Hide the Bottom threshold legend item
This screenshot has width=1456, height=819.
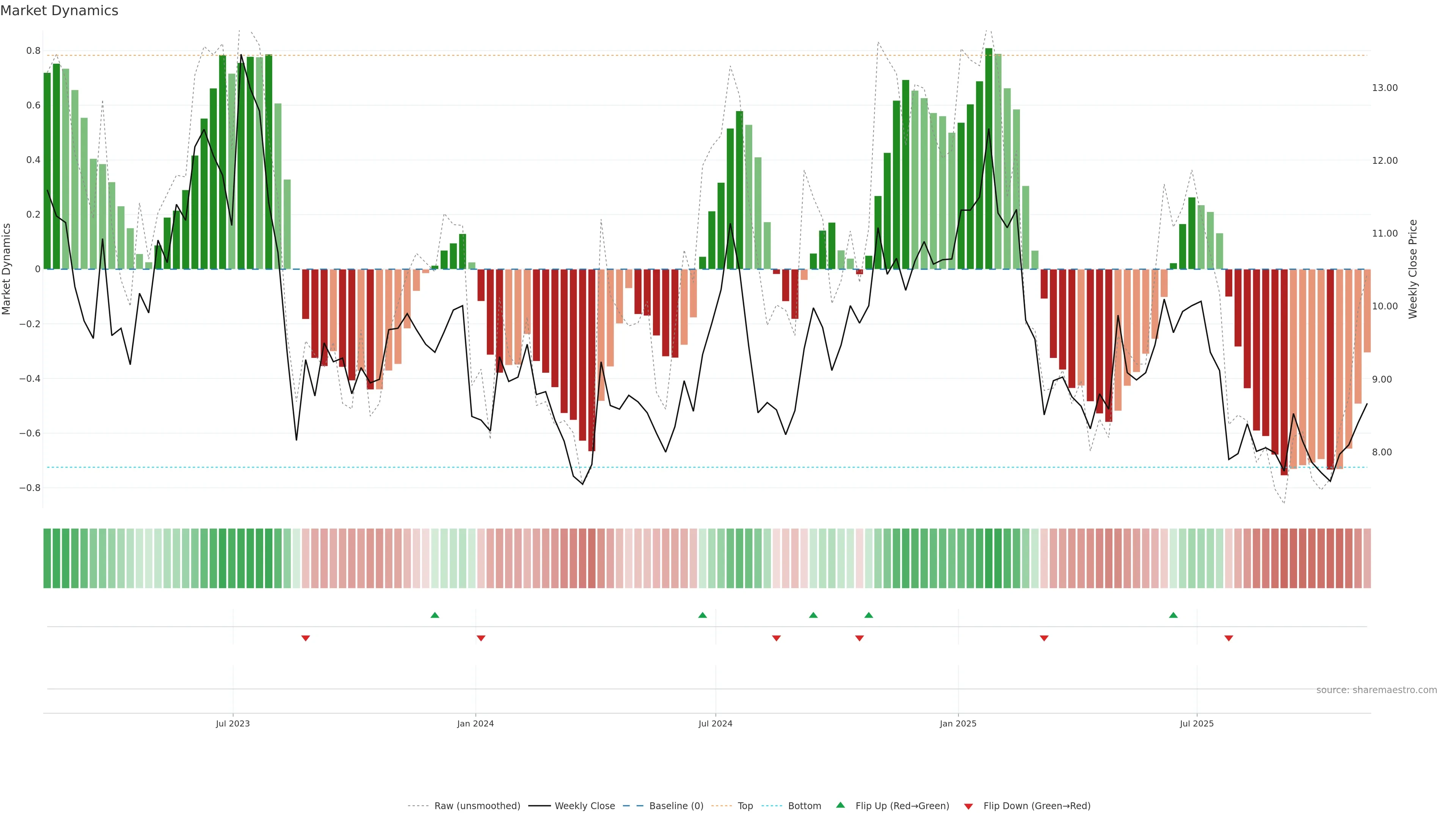pyautogui.click(x=804, y=806)
